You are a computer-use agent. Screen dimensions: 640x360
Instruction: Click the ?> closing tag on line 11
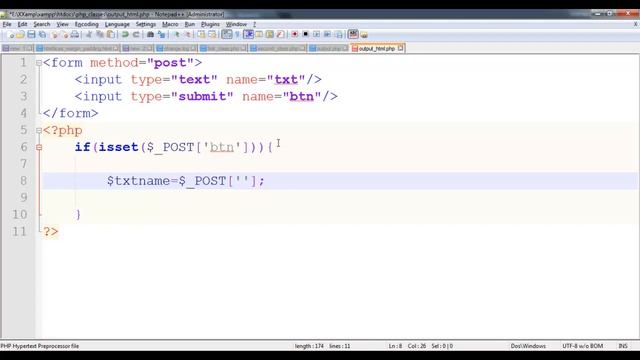click(x=51, y=231)
